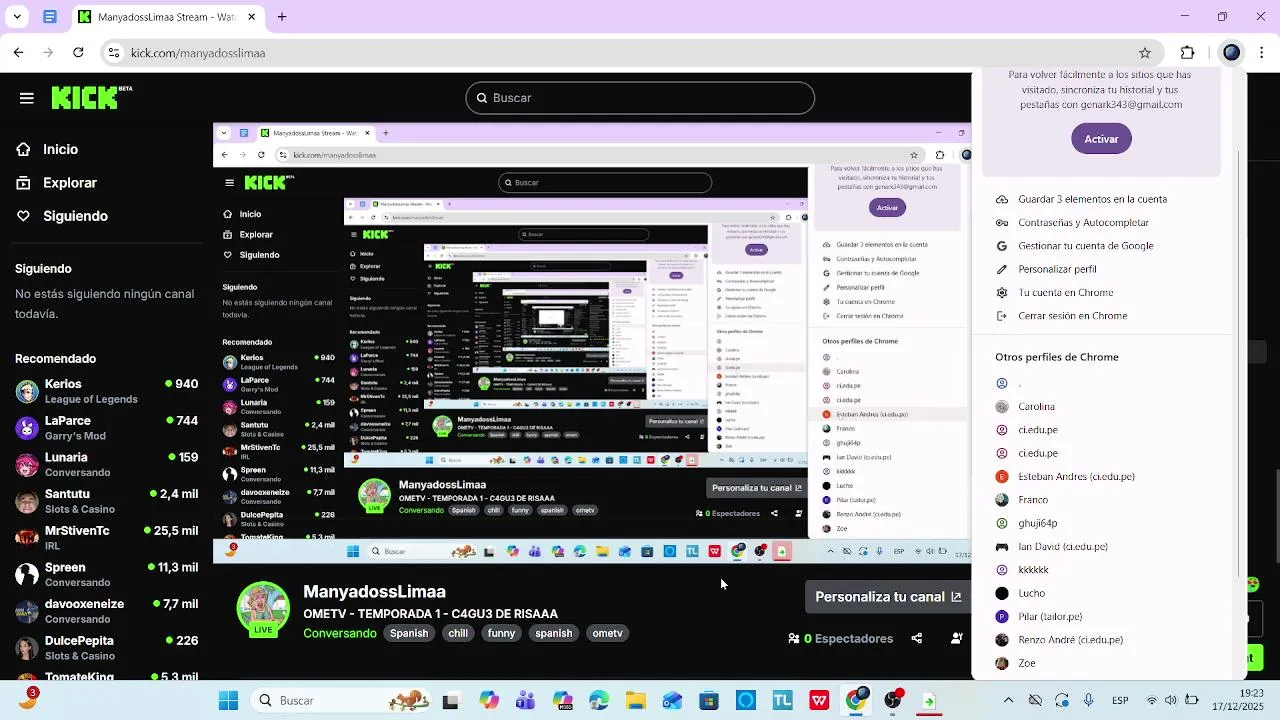Image resolution: width=1280 pixels, height=720 pixels.
Task: Open the hamburger menu beside the Kick logo
Action: pyautogui.click(x=27, y=98)
